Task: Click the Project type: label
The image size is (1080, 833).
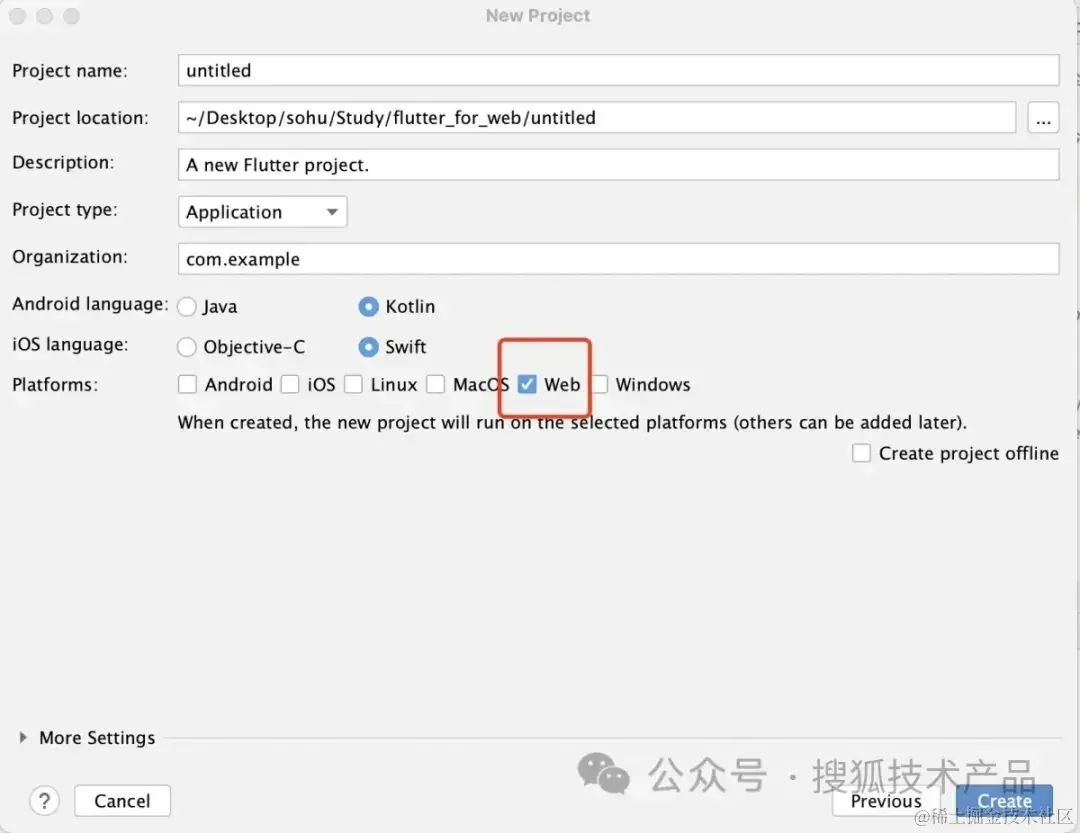Action: [x=65, y=209]
